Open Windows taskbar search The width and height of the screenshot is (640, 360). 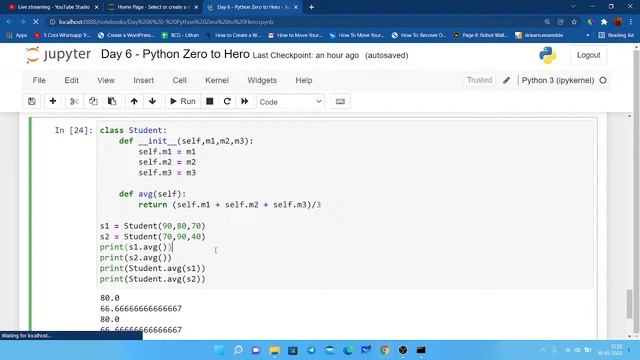click(238, 350)
